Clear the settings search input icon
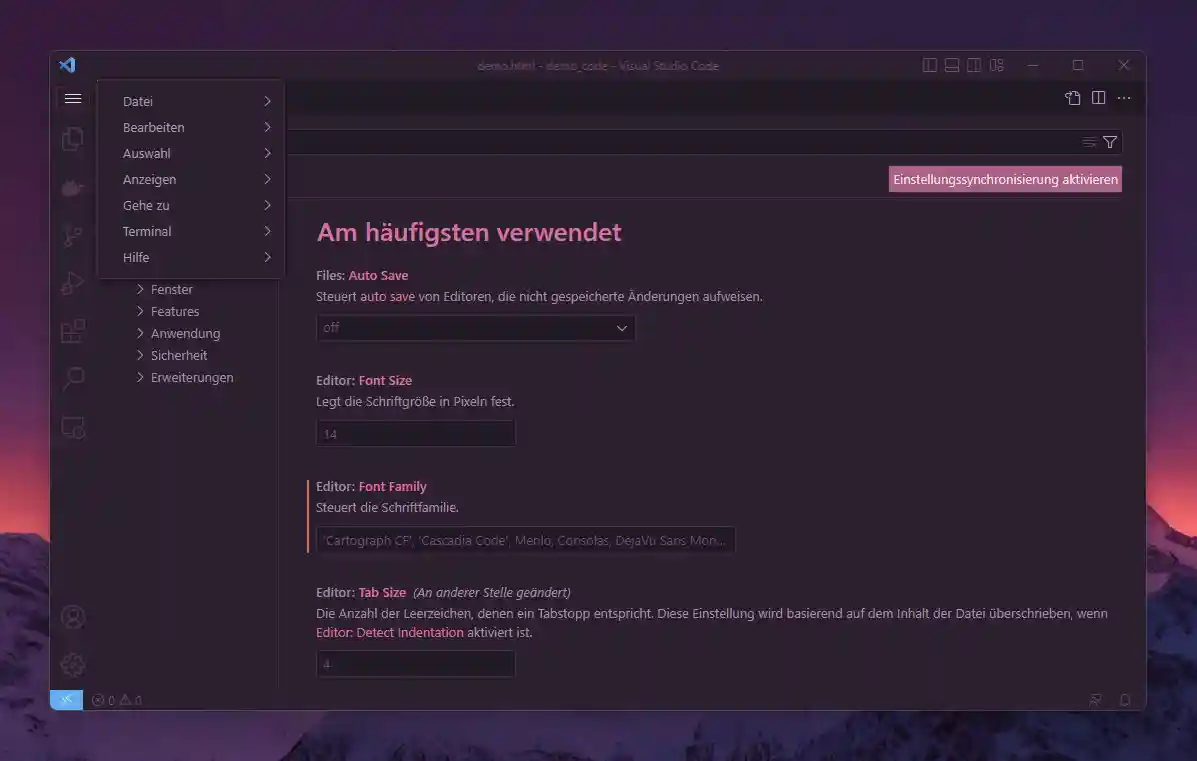This screenshot has height=761, width=1197. [1089, 142]
